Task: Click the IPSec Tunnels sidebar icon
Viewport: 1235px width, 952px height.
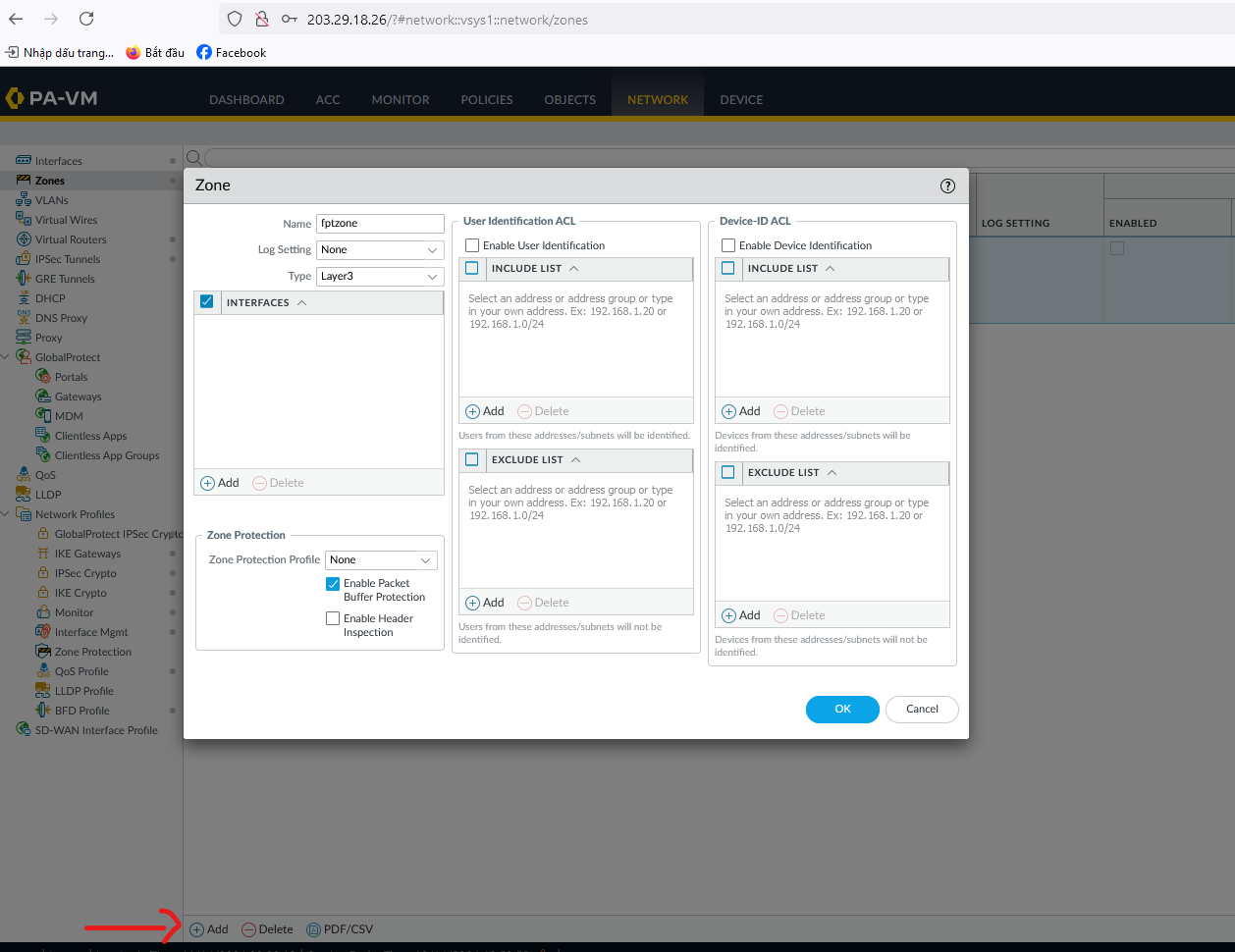Action: [x=24, y=259]
